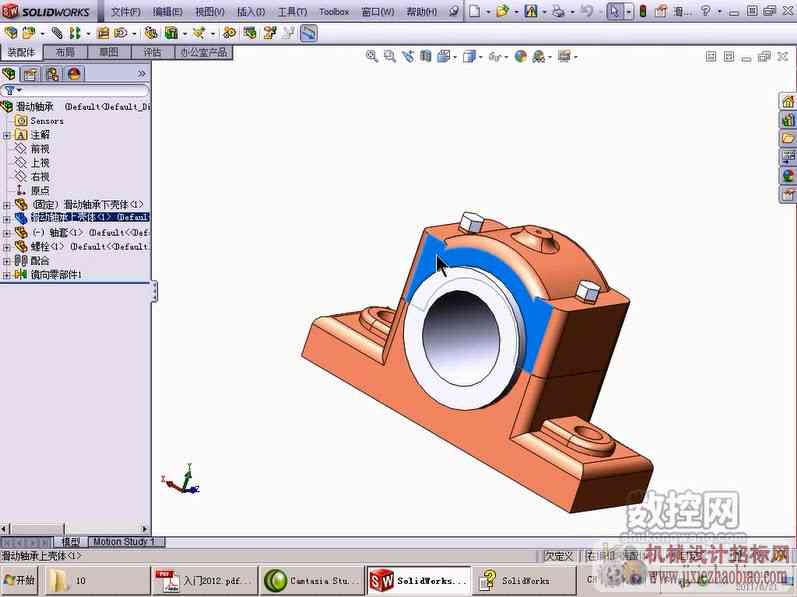Switch to the 办公室产品 tab
Image resolution: width=797 pixels, height=597 pixels.
204,52
